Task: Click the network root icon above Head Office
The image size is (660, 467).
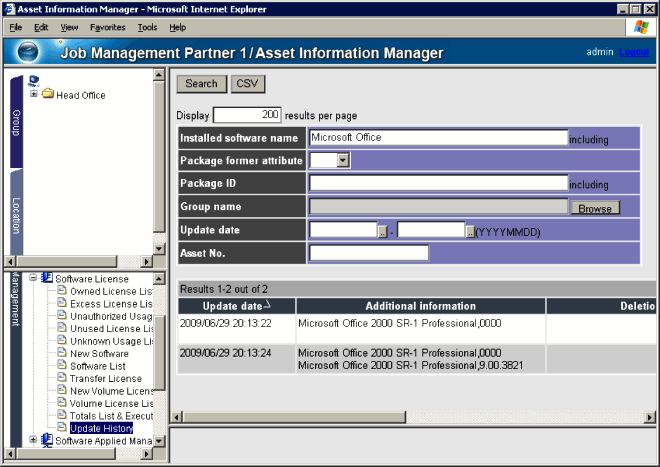Action: (x=34, y=81)
